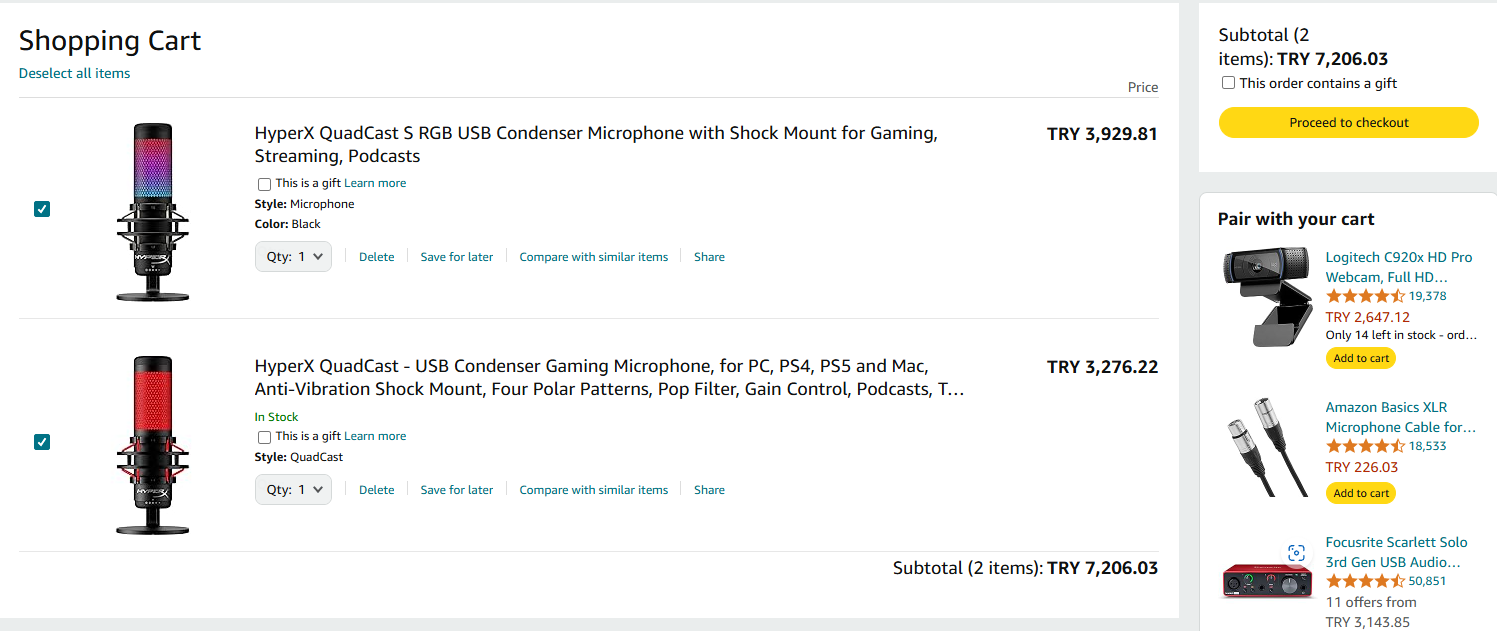The image size is (1497, 631).
Task: Mark the QuadCast S RGB as a gift
Action: [264, 184]
